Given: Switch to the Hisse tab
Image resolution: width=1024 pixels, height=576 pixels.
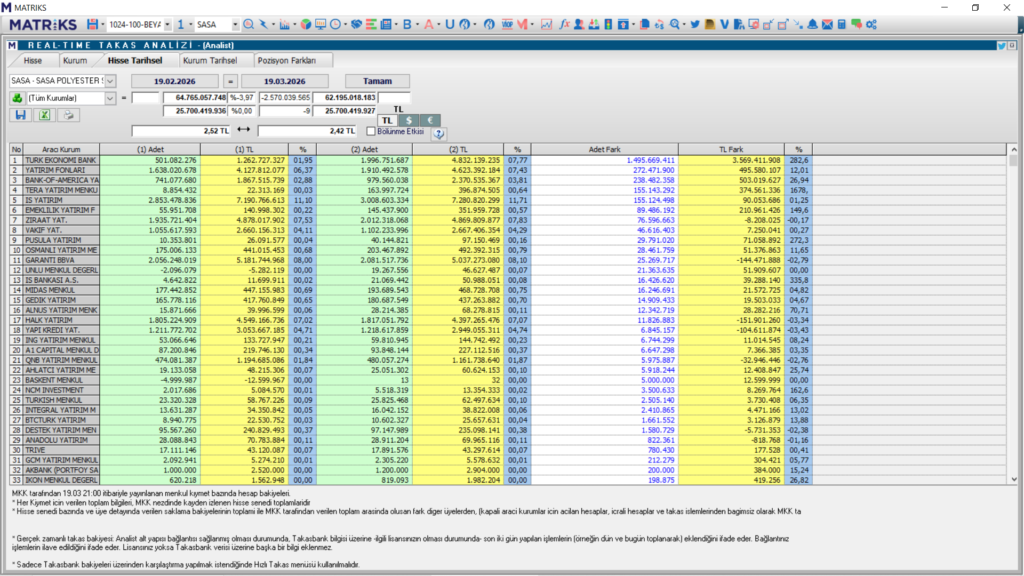Looking at the screenshot, I should tap(33, 60).
